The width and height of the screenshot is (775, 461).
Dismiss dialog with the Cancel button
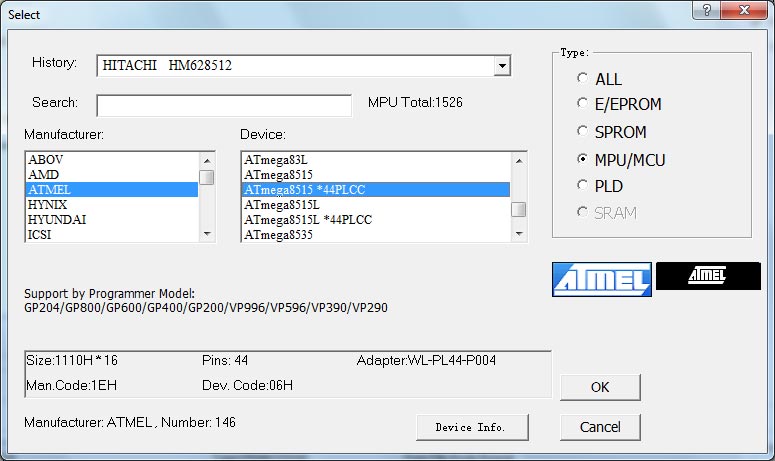(x=600, y=427)
